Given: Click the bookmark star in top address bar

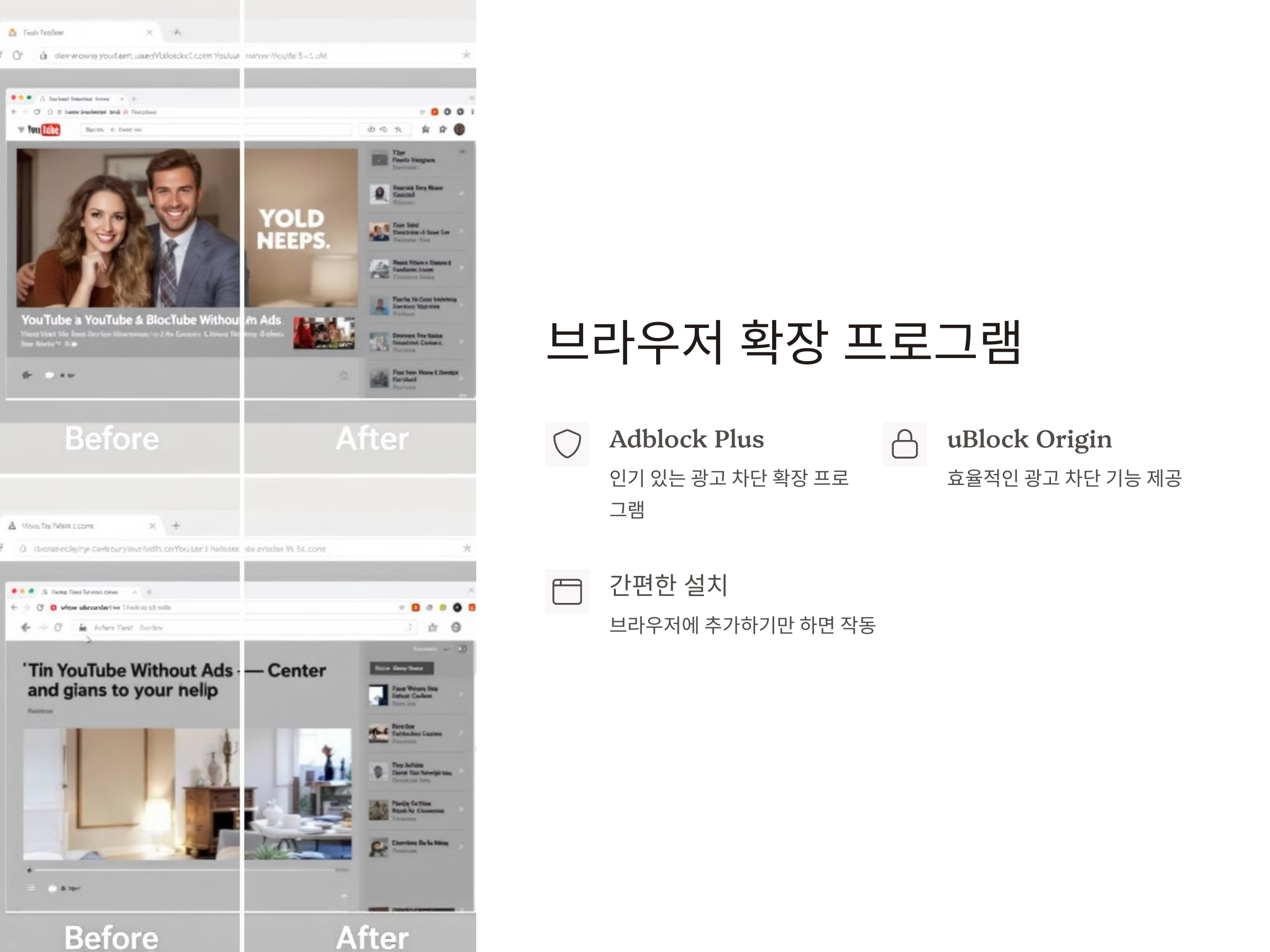Looking at the screenshot, I should pyautogui.click(x=466, y=55).
